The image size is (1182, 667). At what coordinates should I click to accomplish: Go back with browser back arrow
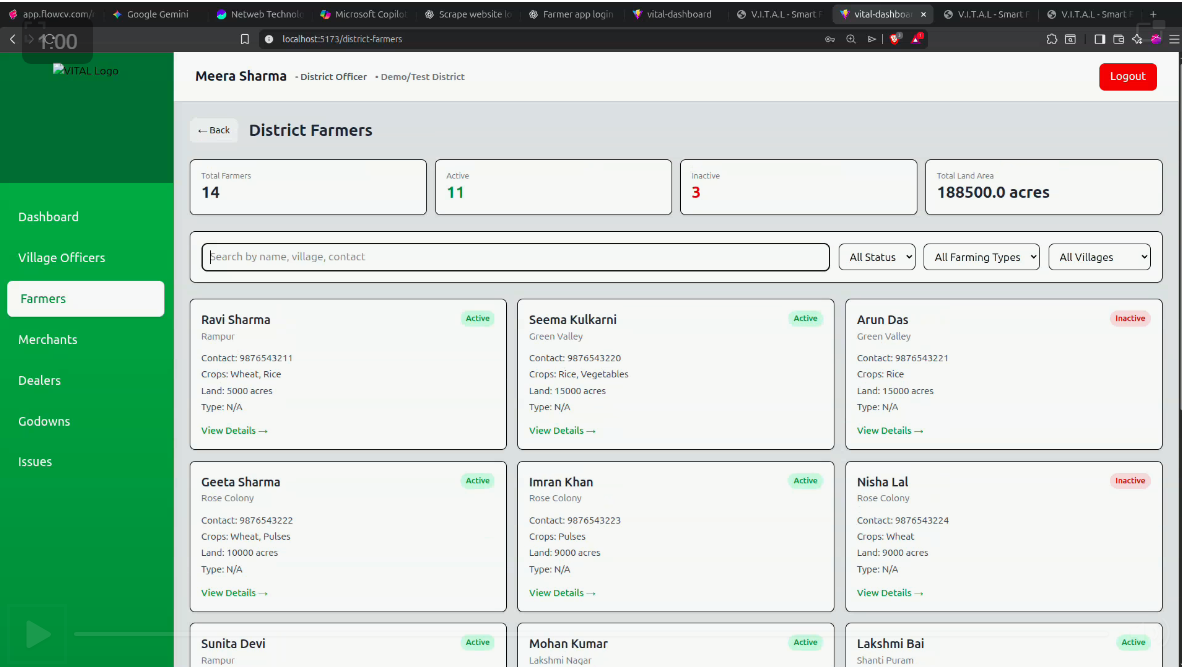(13, 39)
